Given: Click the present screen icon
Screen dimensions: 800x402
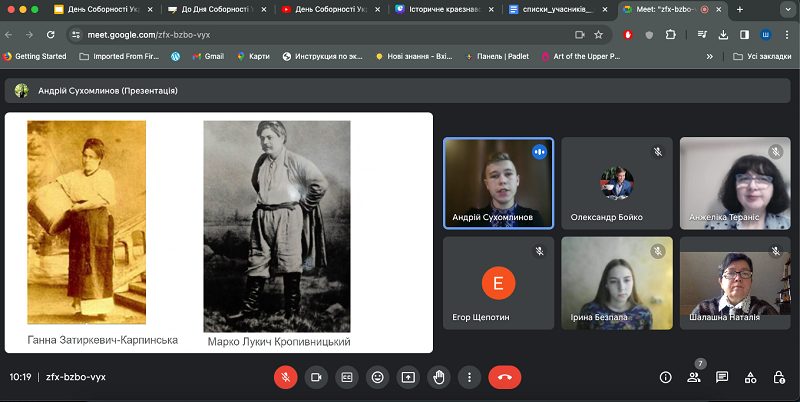Looking at the screenshot, I should [408, 378].
